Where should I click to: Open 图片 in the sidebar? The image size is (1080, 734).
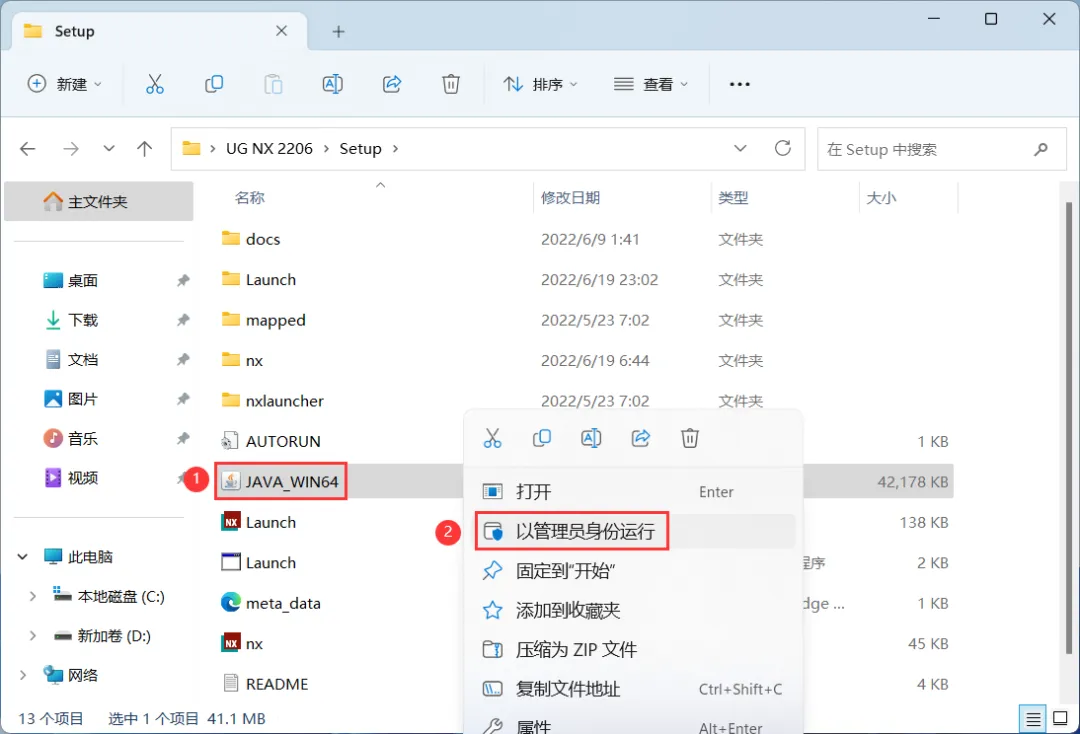(x=83, y=399)
